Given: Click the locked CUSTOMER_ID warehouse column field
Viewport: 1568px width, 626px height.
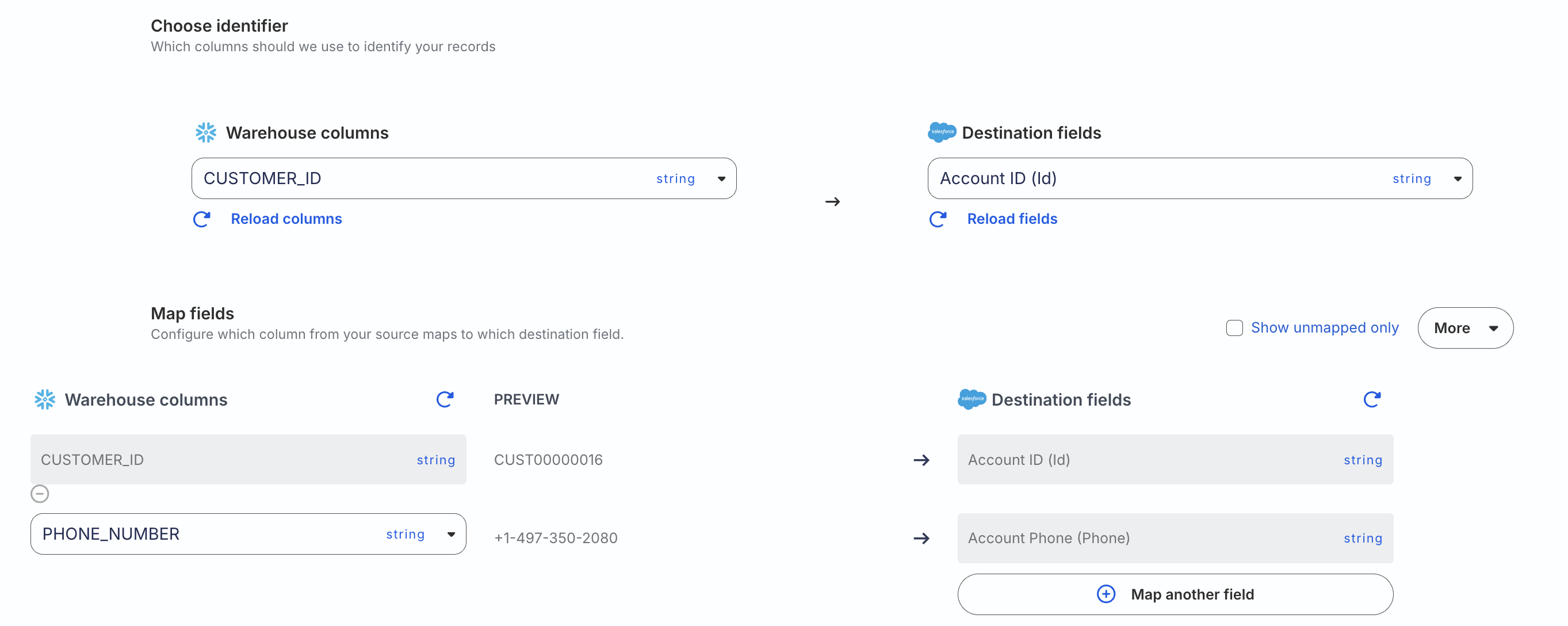Looking at the screenshot, I should point(248,460).
